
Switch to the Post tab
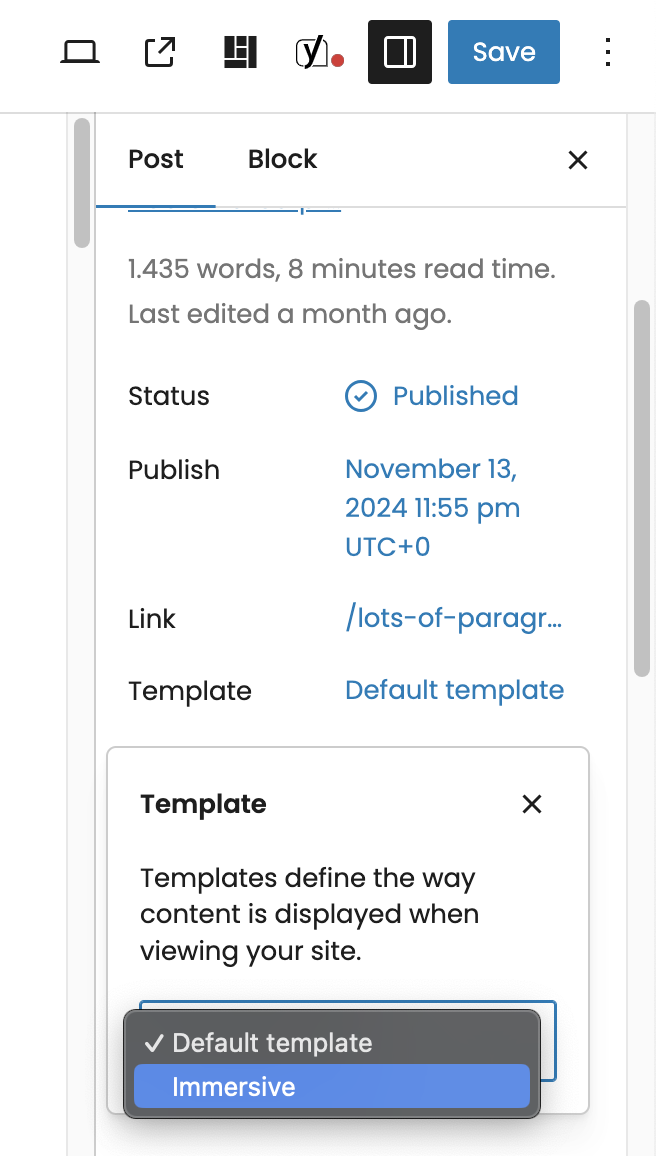click(x=156, y=159)
